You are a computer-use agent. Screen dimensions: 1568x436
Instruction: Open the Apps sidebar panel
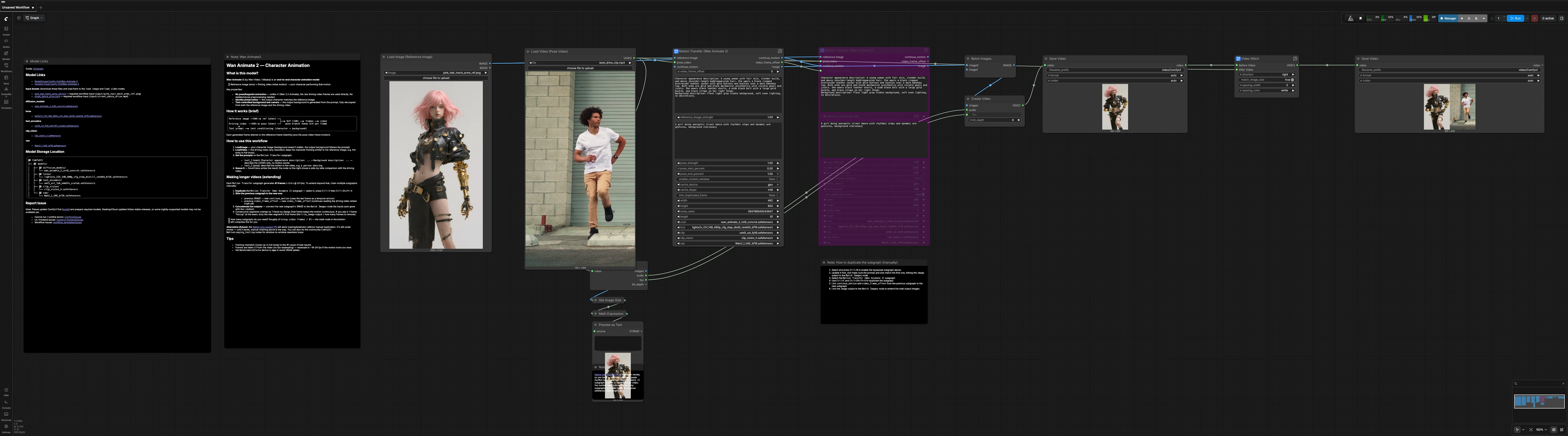pos(6,80)
